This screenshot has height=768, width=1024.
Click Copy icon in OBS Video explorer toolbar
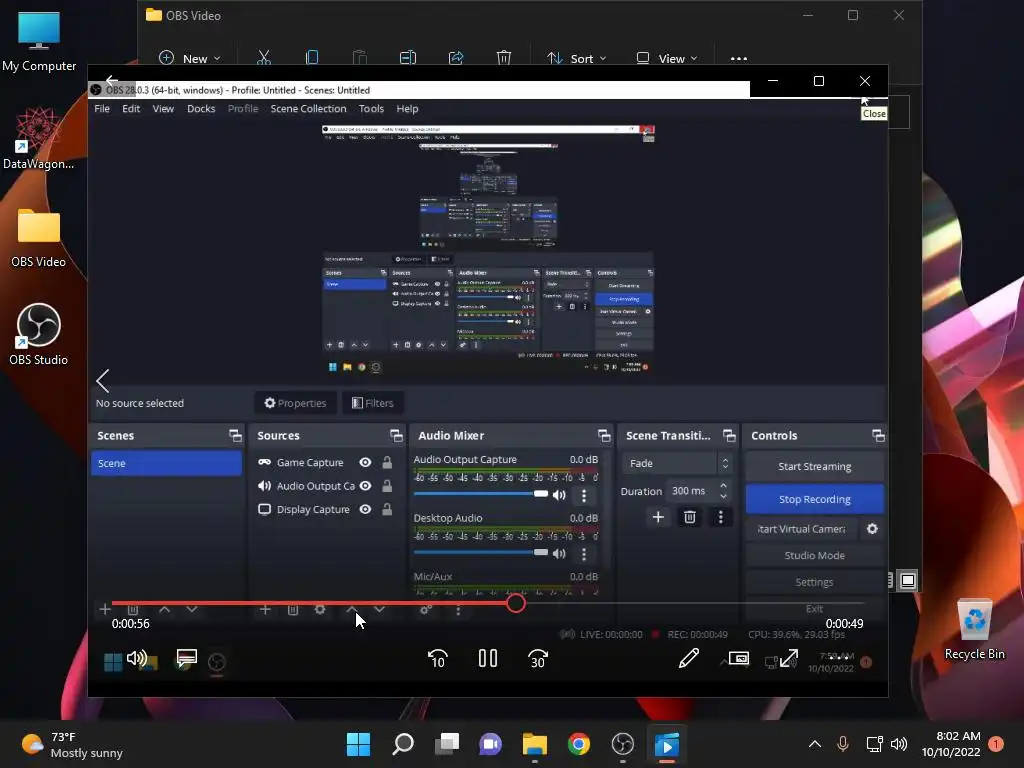point(312,58)
